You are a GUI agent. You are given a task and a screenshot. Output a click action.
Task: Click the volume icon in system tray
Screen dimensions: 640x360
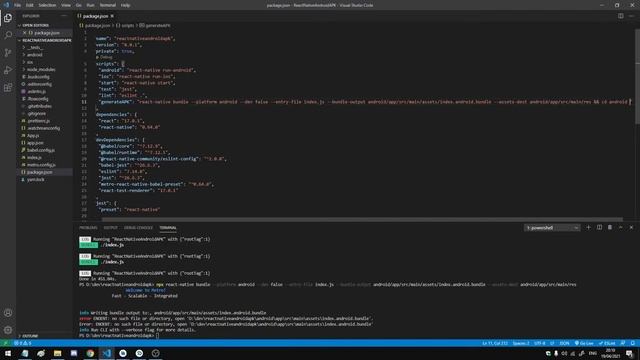tap(564, 353)
